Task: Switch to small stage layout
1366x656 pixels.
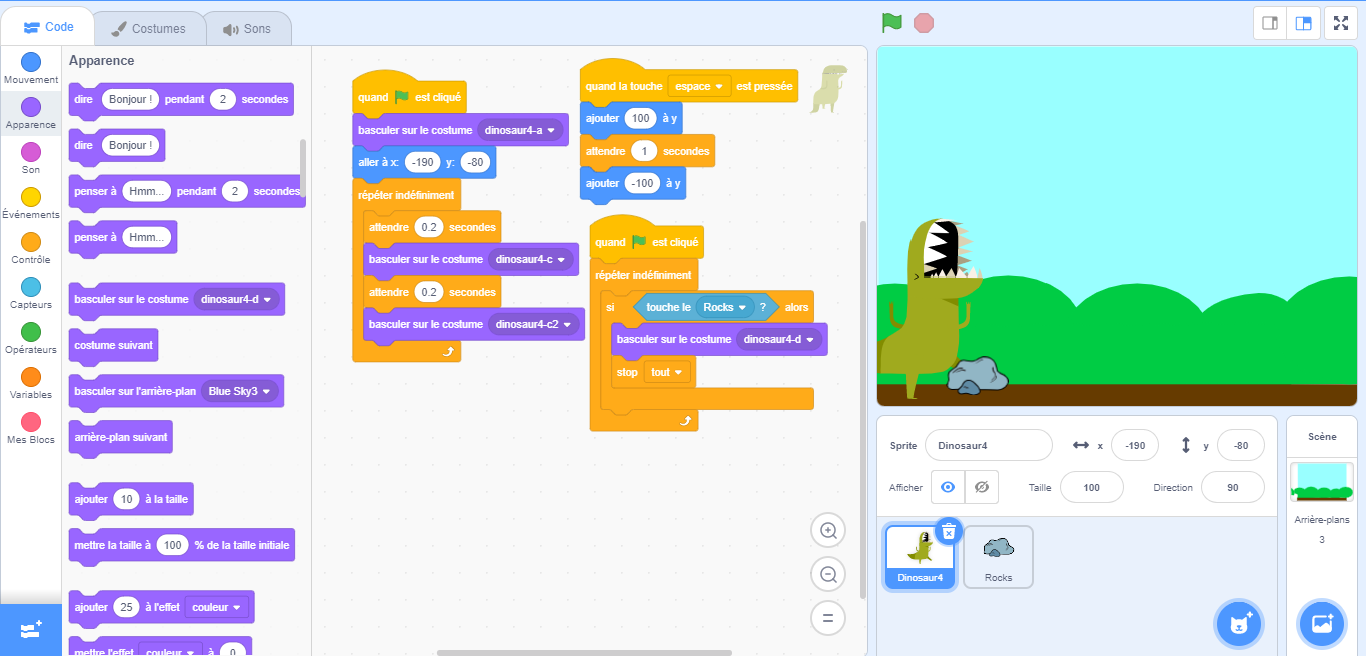Action: tap(1270, 23)
